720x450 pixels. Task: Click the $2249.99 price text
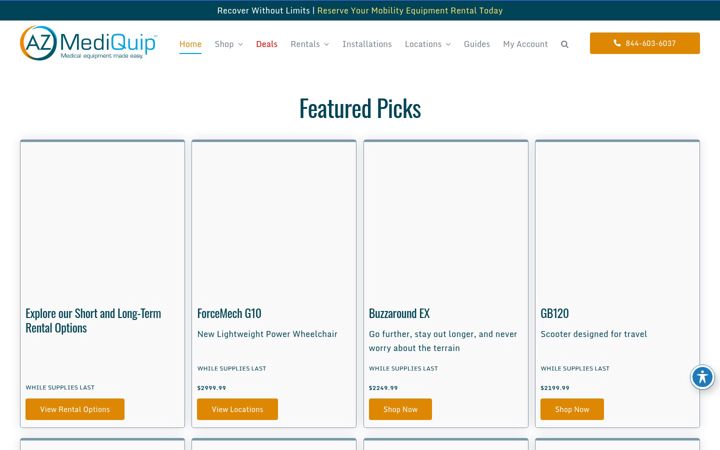[383, 388]
